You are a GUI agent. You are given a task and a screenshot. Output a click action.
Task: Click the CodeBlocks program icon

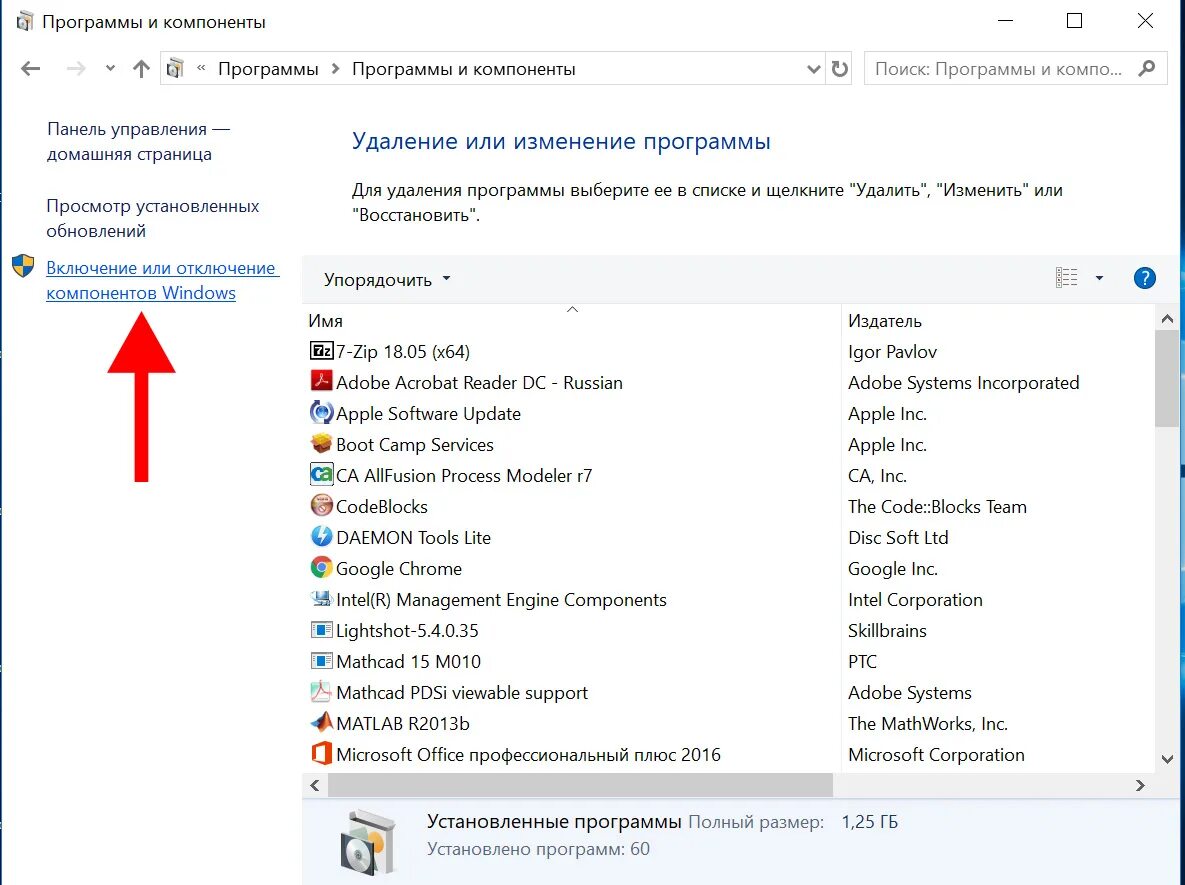[x=321, y=506]
